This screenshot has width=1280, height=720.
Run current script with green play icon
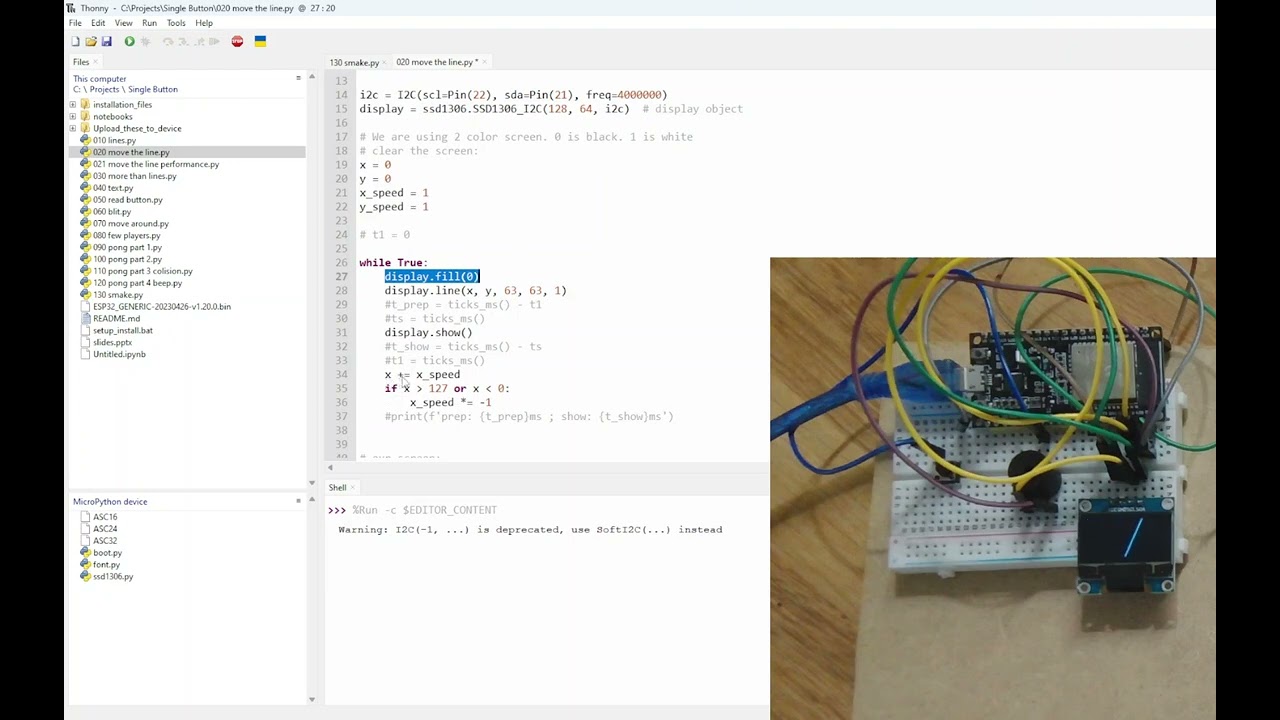tap(129, 41)
